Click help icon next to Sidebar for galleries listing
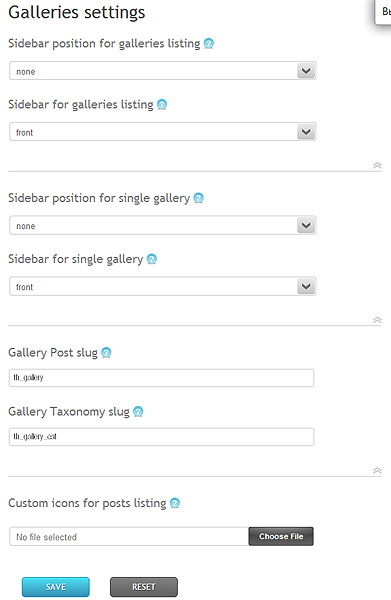 coord(162,105)
